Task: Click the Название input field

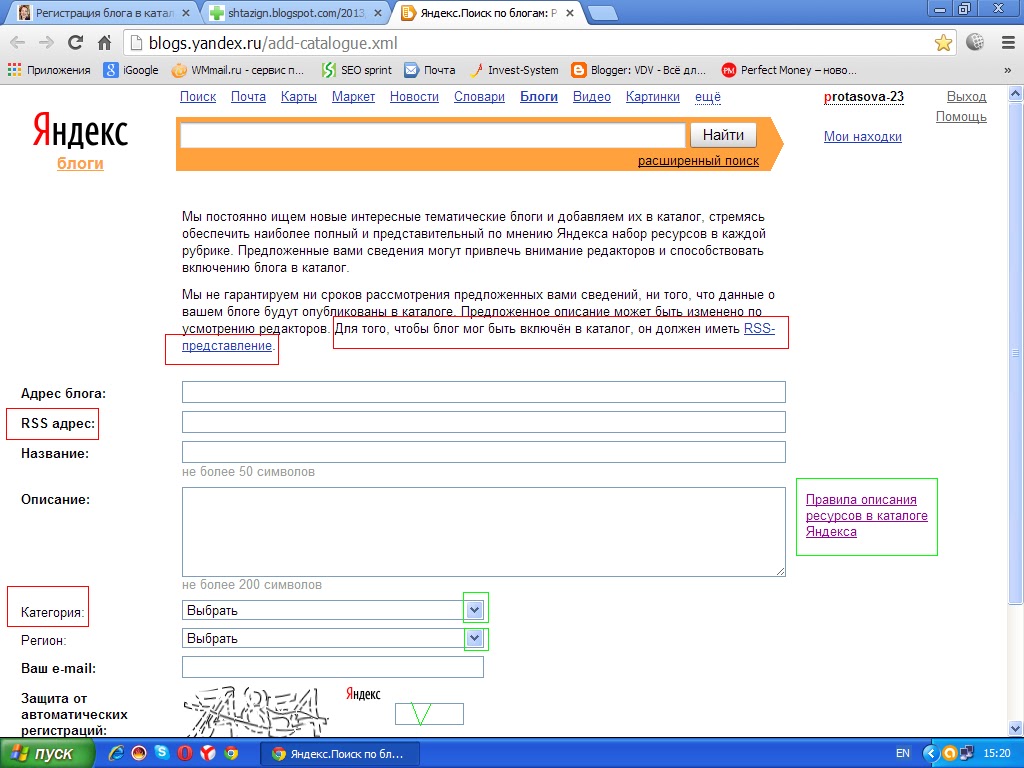Action: pyautogui.click(x=484, y=452)
